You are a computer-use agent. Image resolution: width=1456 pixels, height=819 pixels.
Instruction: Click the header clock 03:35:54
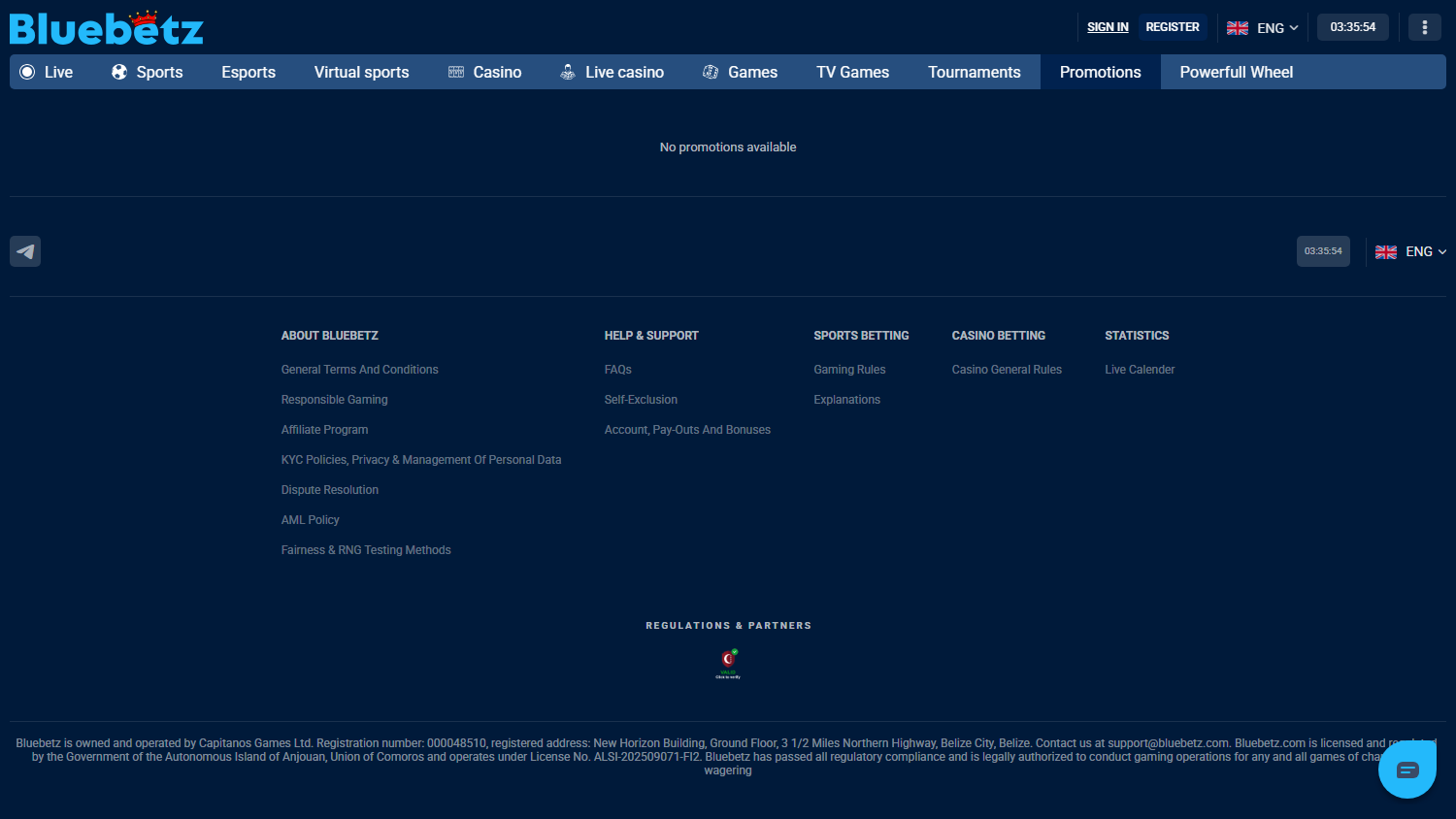tap(1353, 27)
